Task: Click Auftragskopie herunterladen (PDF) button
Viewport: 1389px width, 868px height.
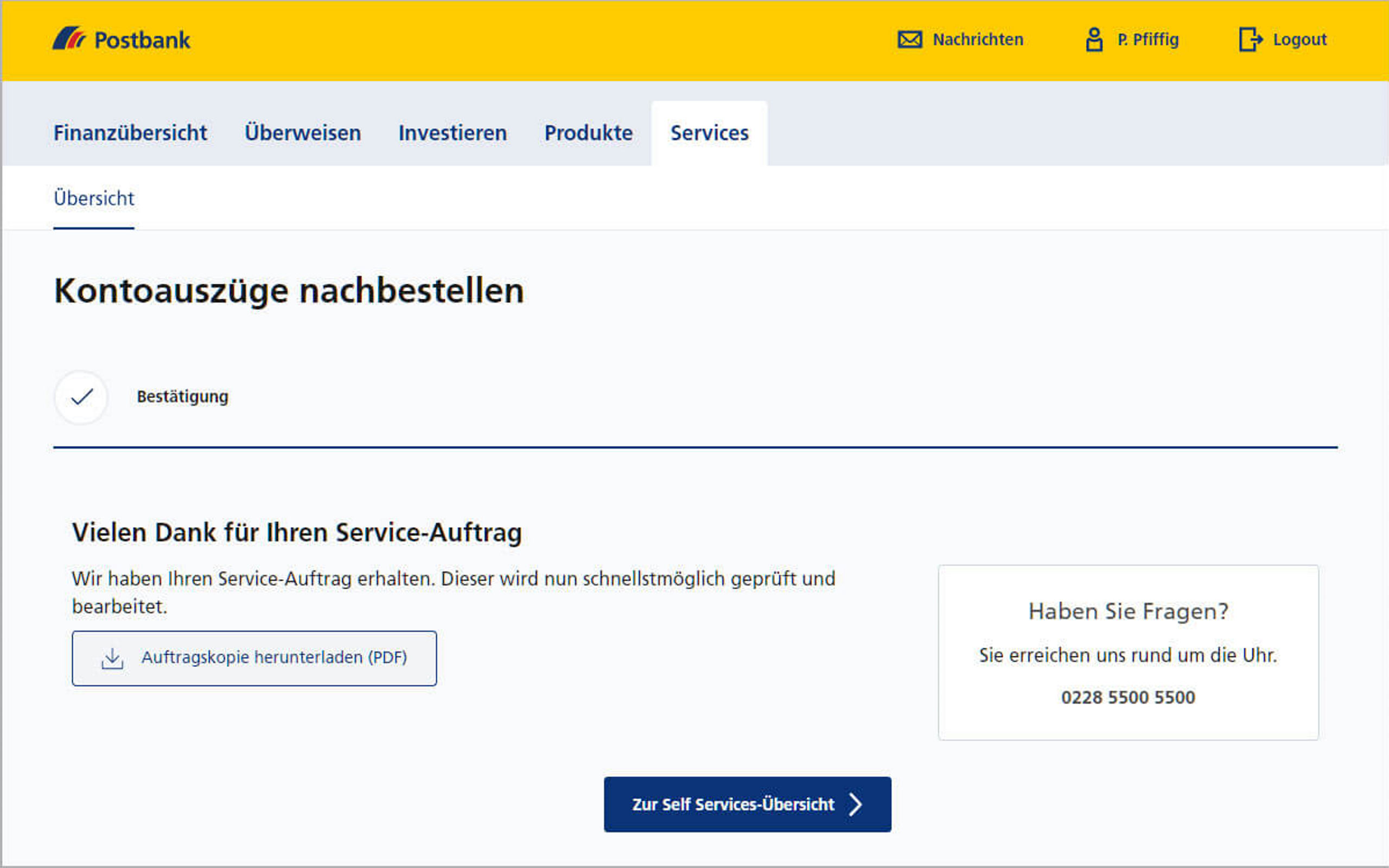Action: pyautogui.click(x=254, y=658)
